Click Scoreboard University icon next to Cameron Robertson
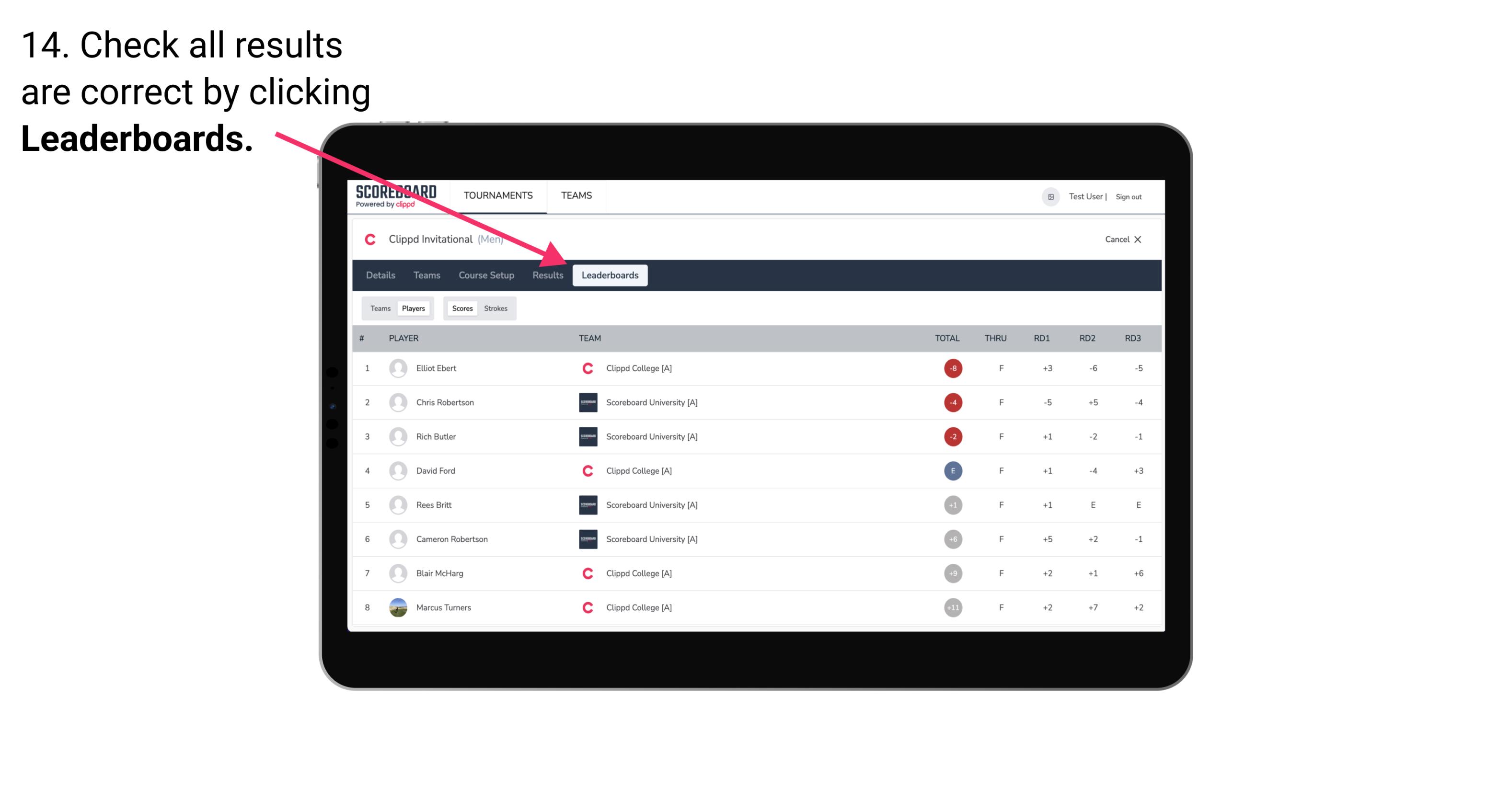Image resolution: width=1510 pixels, height=812 pixels. point(584,539)
